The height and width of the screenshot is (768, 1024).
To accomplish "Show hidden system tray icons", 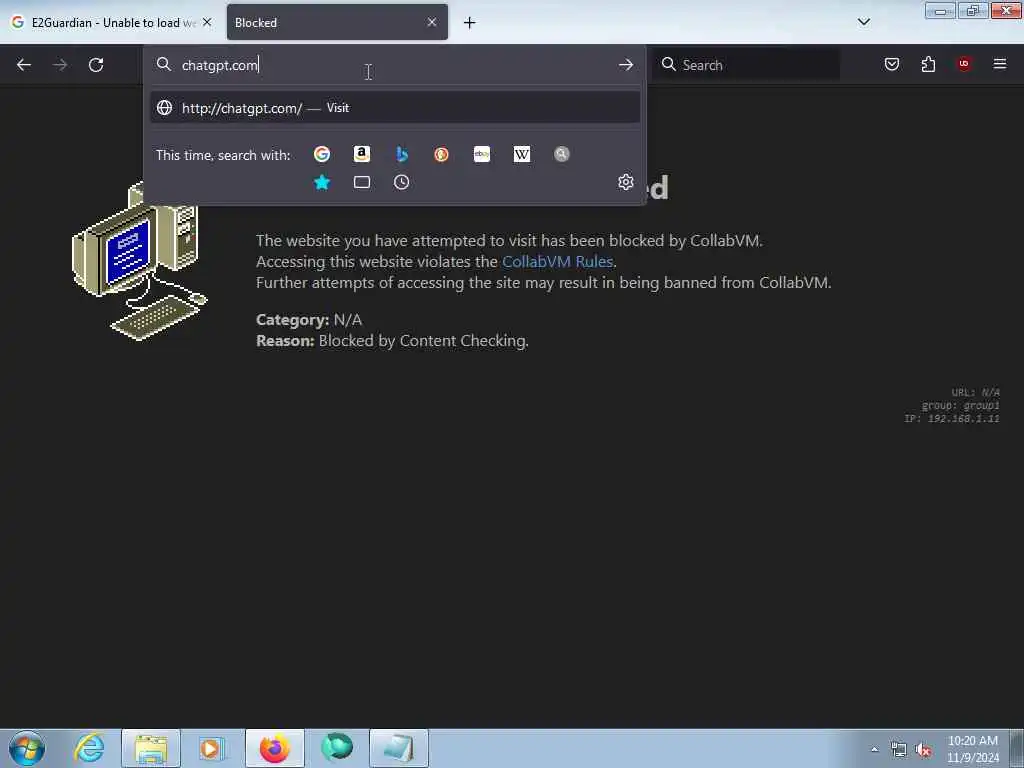I will pyautogui.click(x=874, y=750).
